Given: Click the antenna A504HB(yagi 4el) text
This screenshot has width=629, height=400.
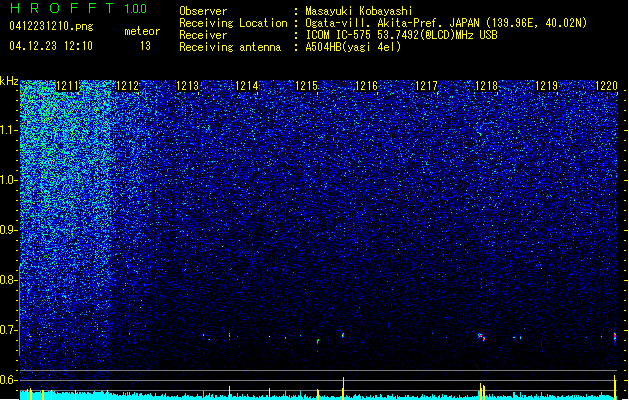Looking at the screenshot, I should pyautogui.click(x=353, y=47).
